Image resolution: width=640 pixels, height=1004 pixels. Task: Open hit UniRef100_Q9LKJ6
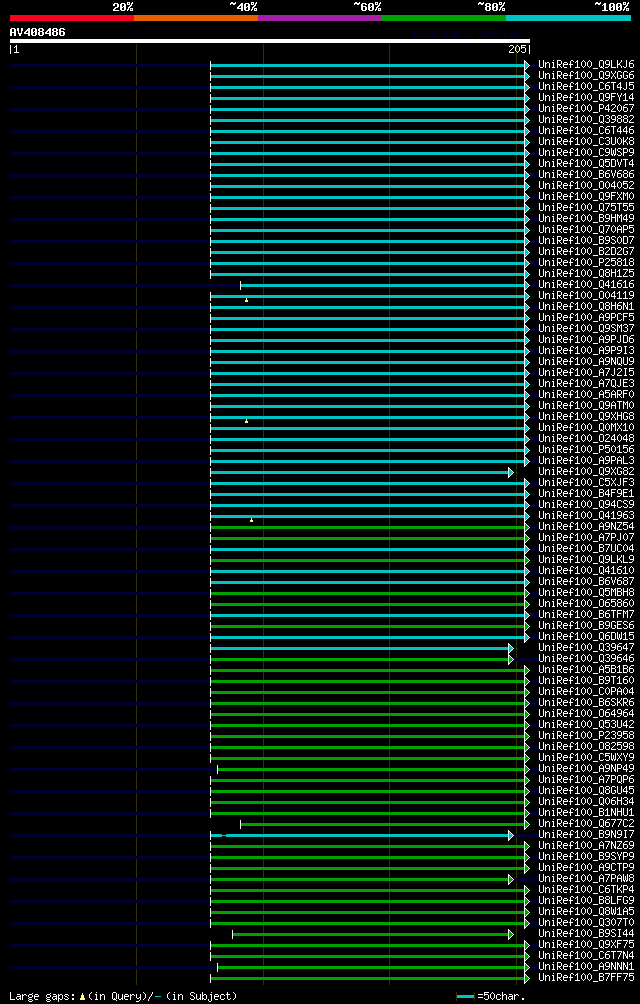[x=586, y=65]
